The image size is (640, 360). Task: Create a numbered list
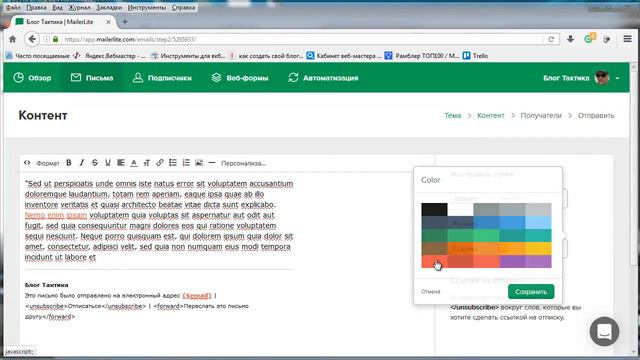point(186,163)
